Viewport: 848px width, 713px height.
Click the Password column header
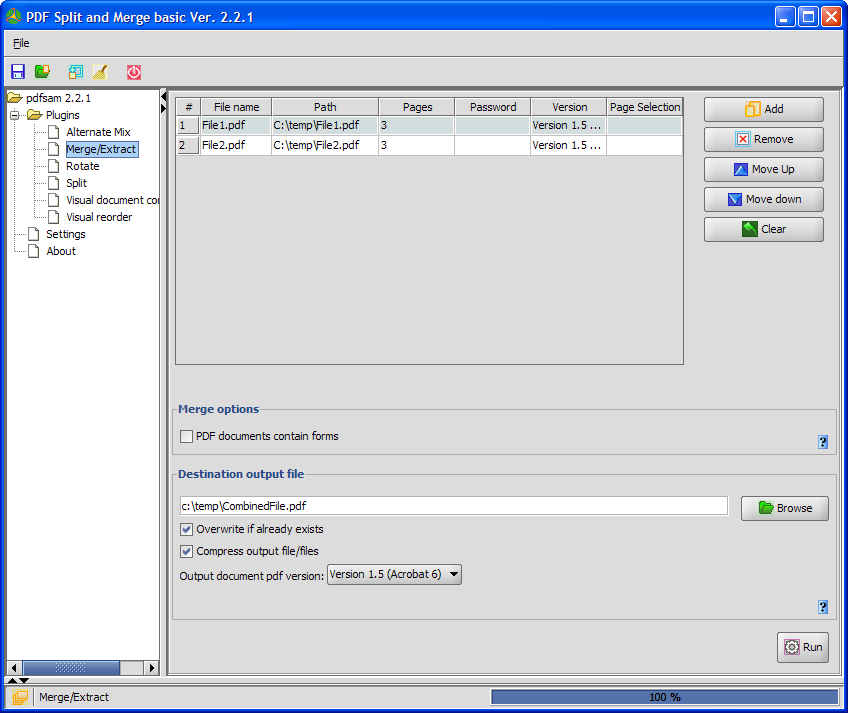(493, 107)
